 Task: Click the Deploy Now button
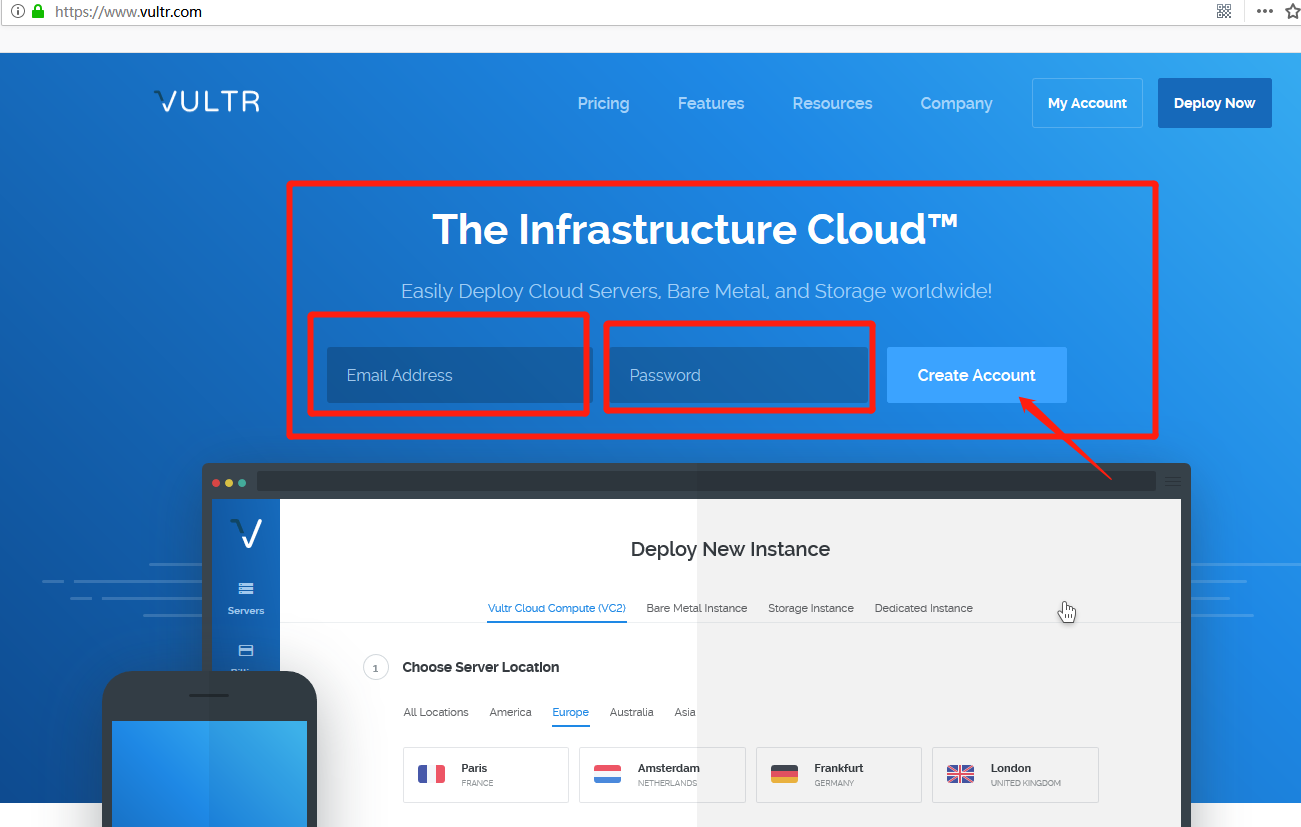click(1215, 103)
